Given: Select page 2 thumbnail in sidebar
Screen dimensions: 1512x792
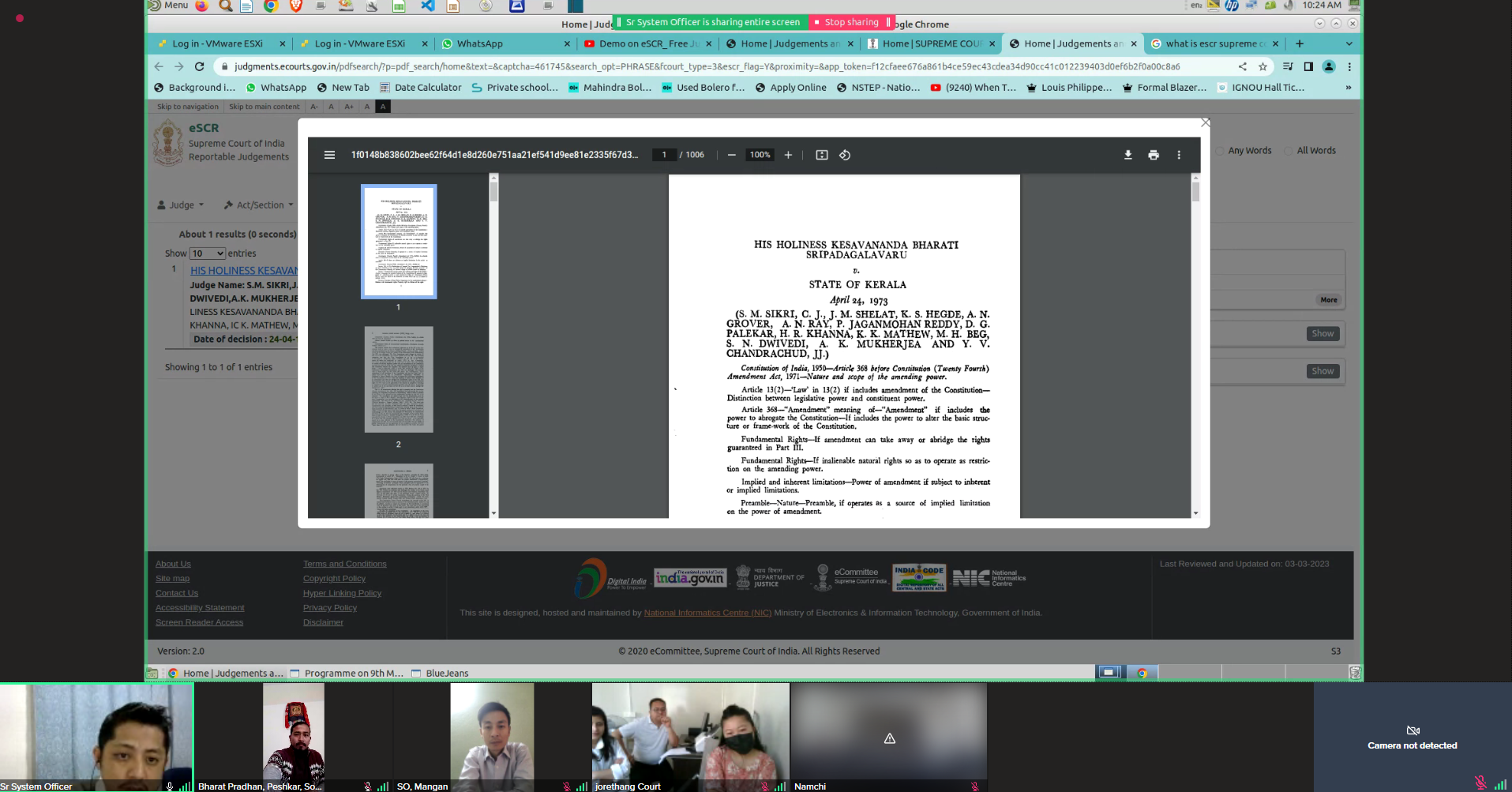Looking at the screenshot, I should point(399,379).
